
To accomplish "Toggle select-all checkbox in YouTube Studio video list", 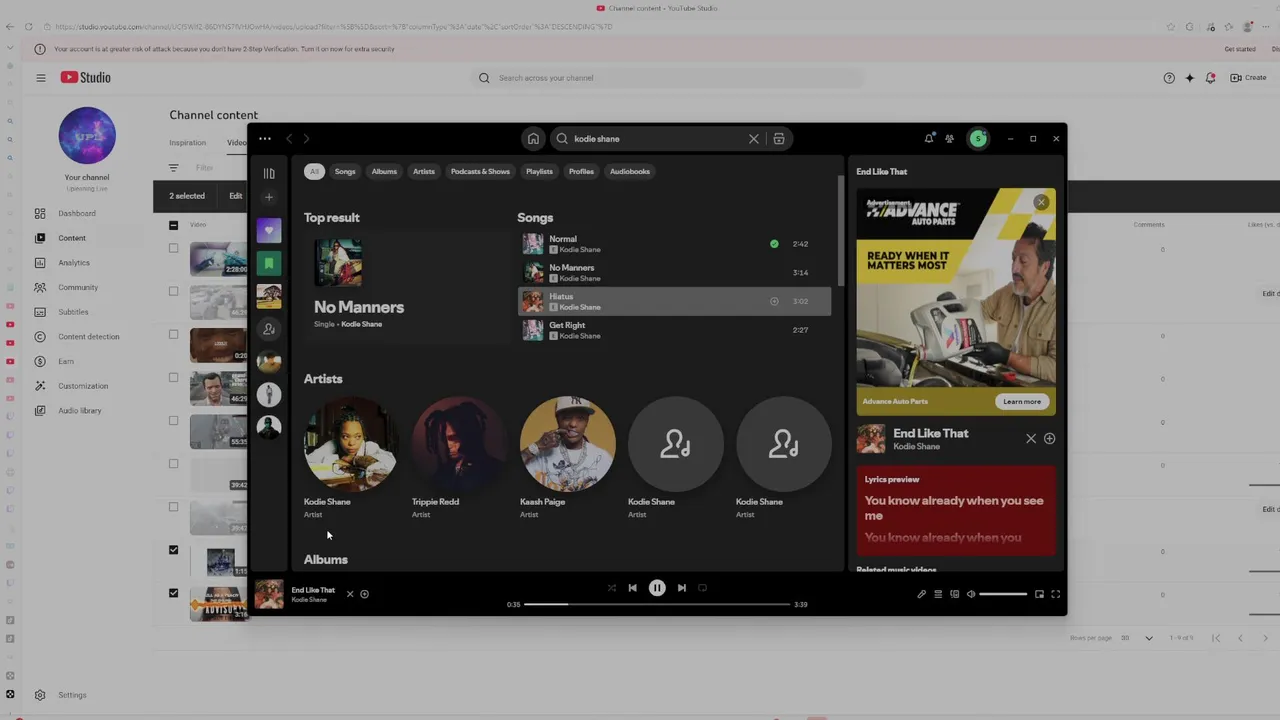I will pos(173,225).
